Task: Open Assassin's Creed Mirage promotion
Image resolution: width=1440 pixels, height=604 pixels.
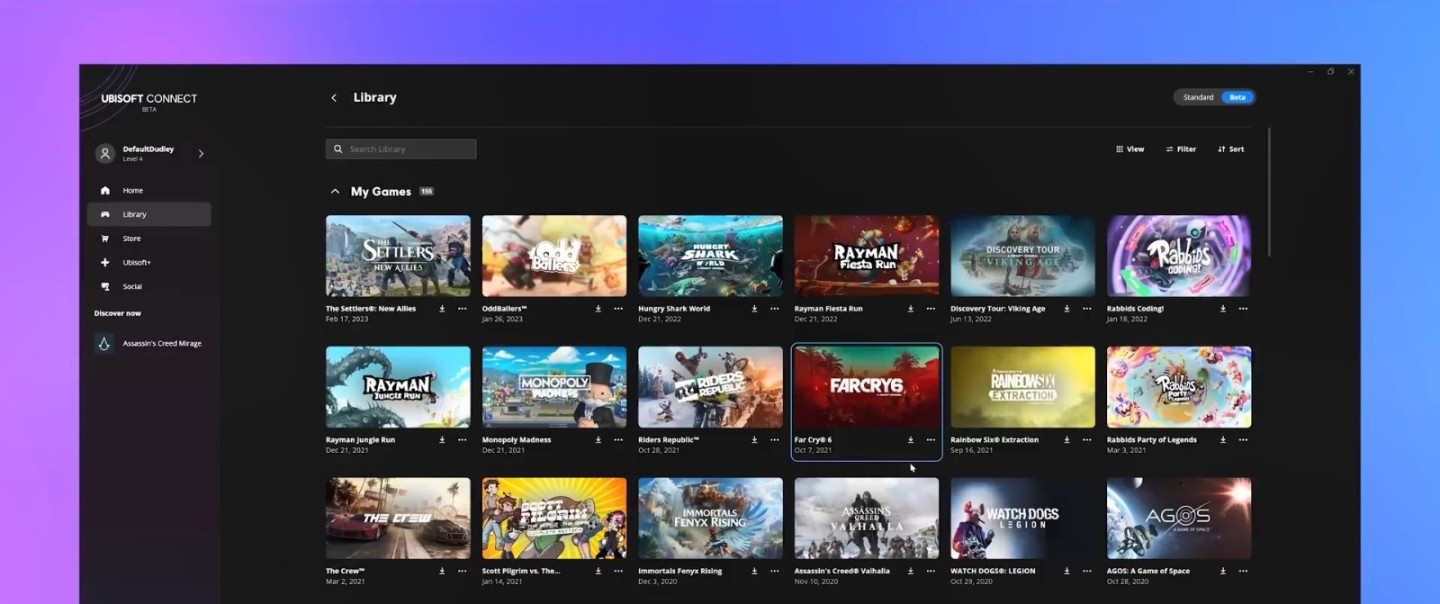Action: [x=149, y=343]
